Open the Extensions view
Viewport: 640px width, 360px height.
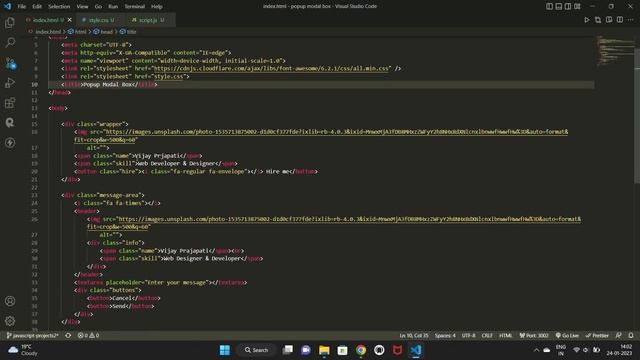pos(10,102)
